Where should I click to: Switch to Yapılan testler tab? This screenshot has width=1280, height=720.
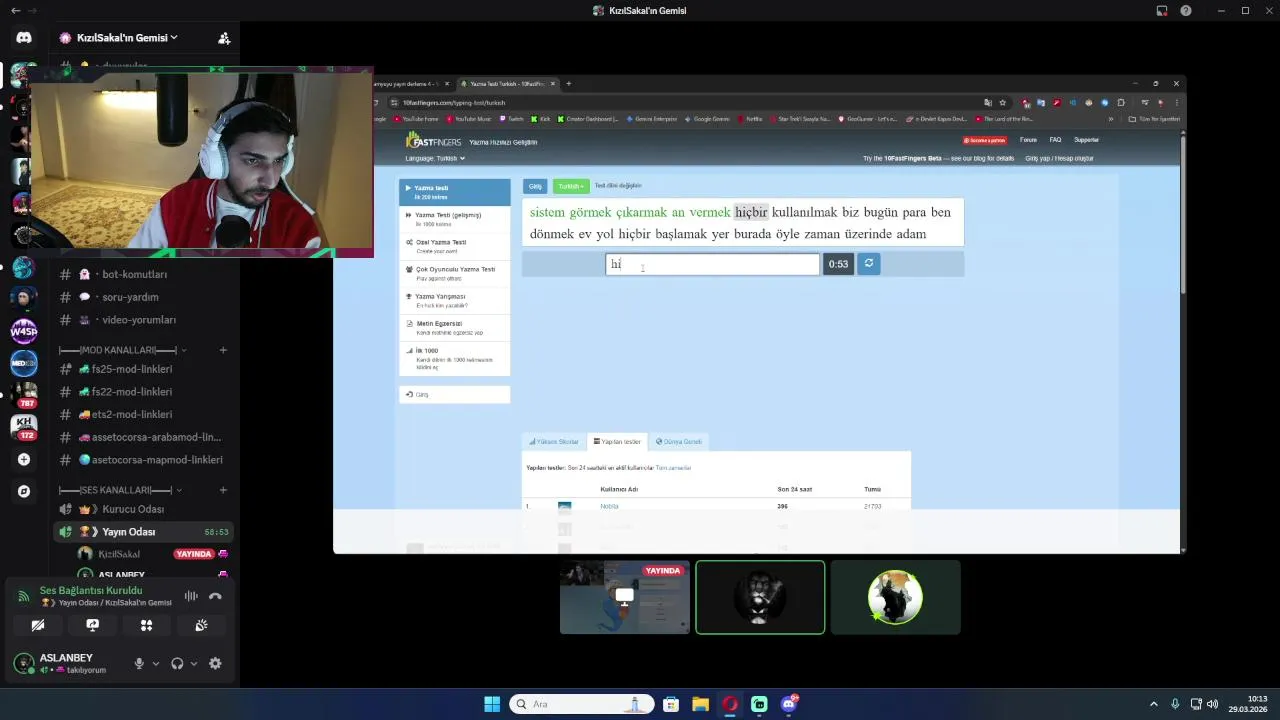pos(617,441)
